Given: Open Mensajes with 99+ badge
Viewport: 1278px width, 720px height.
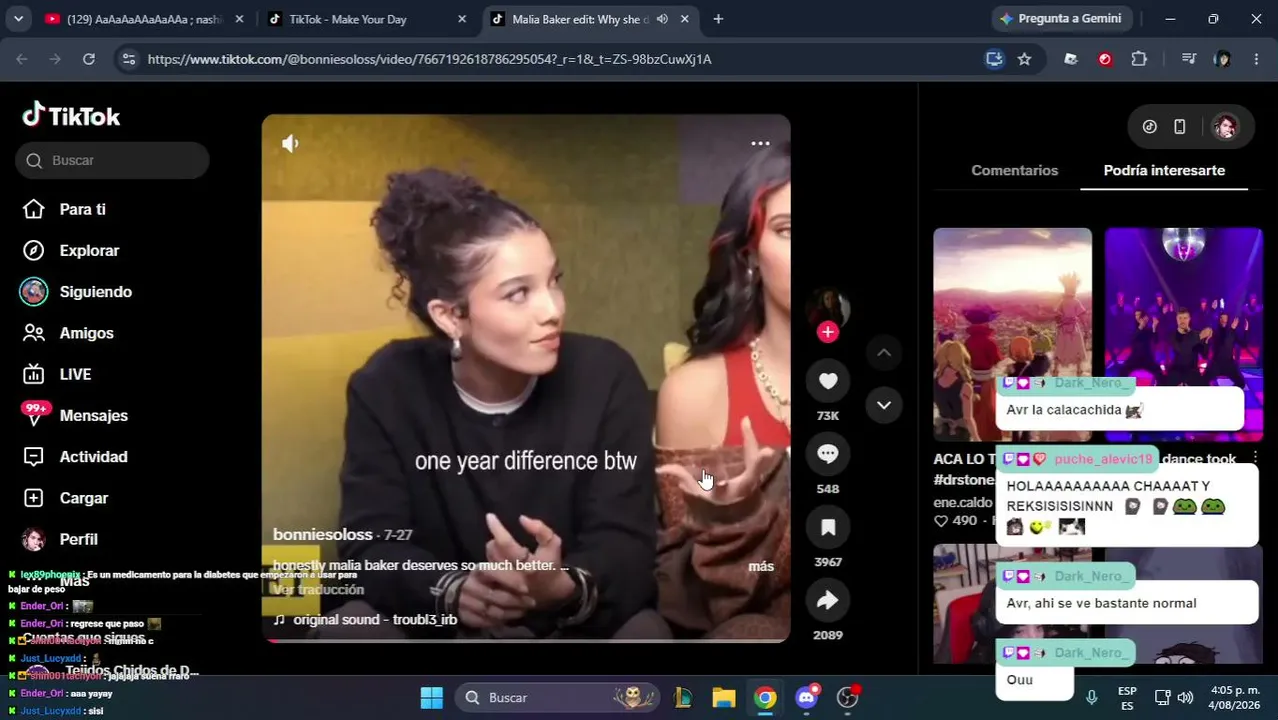Looking at the screenshot, I should coord(76,415).
